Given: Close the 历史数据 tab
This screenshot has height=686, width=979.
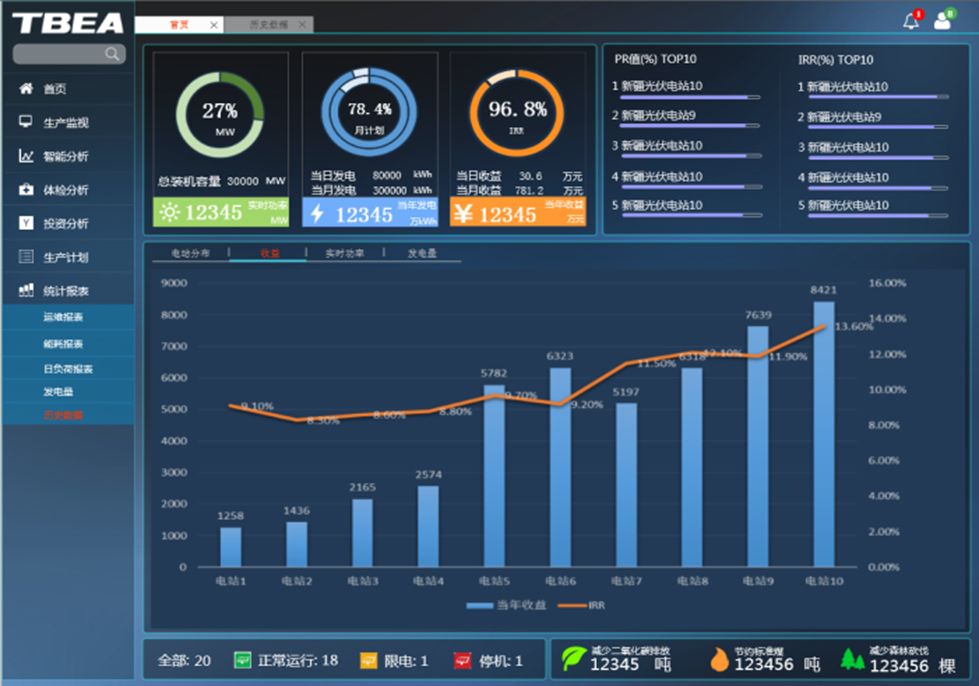Looking at the screenshot, I should pos(302,24).
